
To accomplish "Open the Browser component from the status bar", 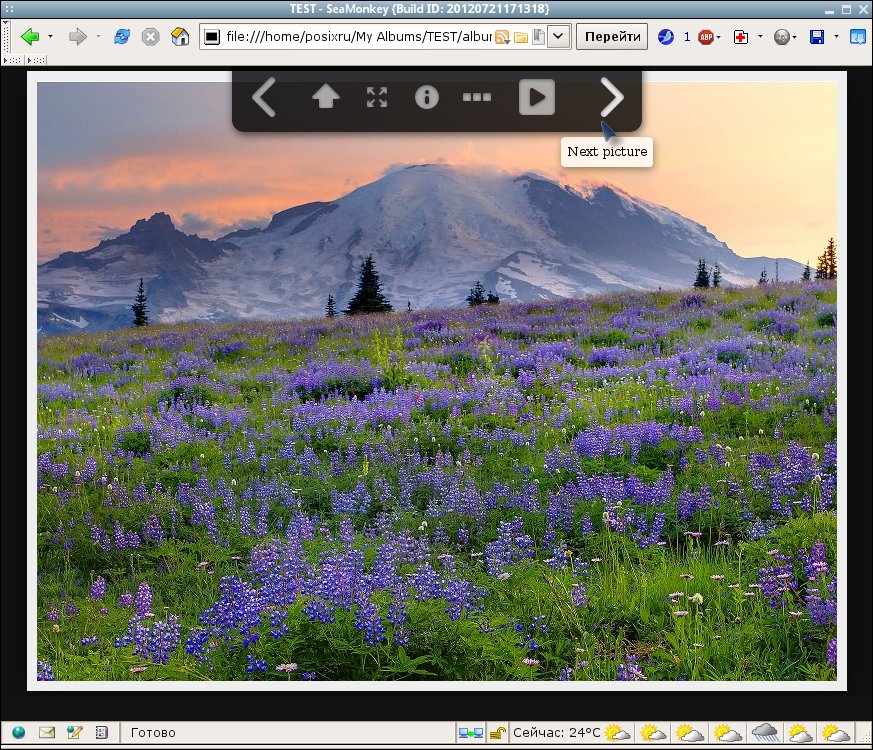I will click(x=18, y=732).
